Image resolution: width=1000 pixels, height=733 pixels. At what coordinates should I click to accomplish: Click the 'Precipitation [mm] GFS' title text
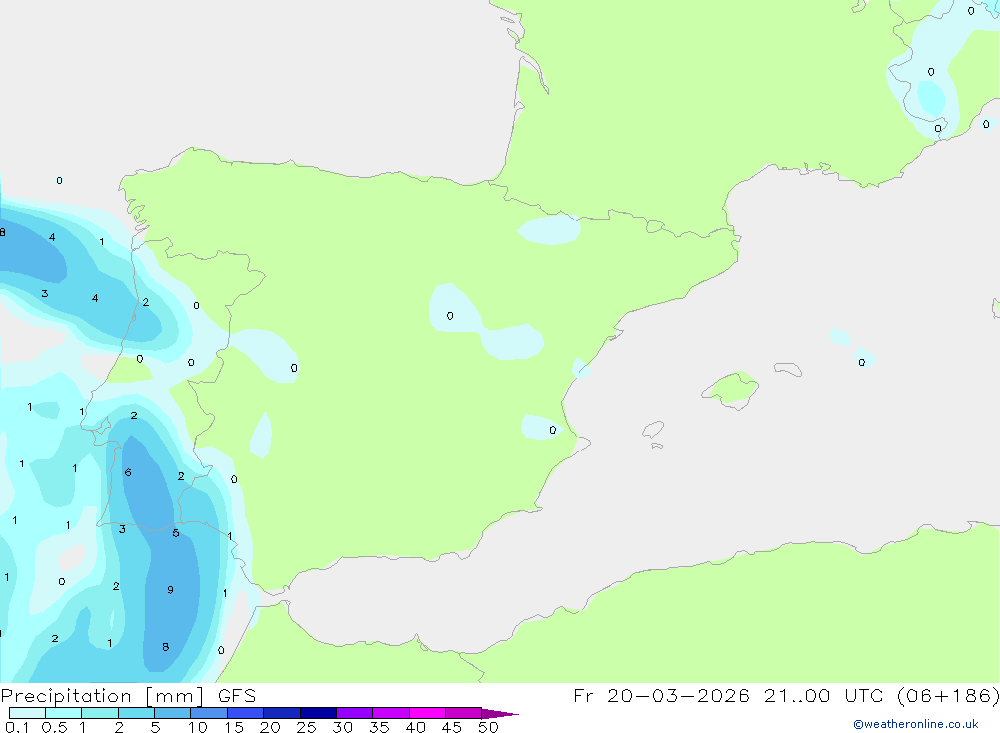tap(128, 695)
